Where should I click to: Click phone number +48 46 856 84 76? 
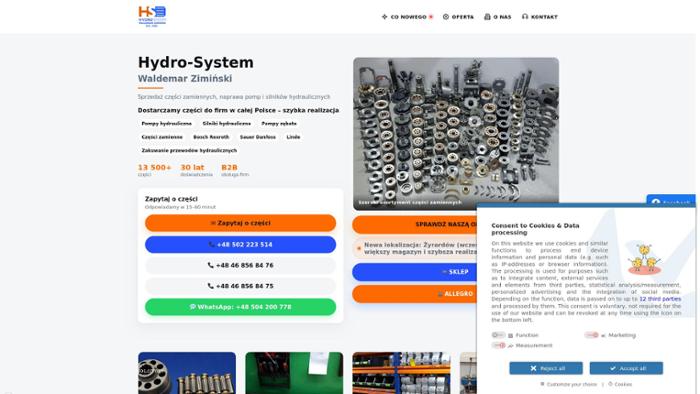(241, 265)
